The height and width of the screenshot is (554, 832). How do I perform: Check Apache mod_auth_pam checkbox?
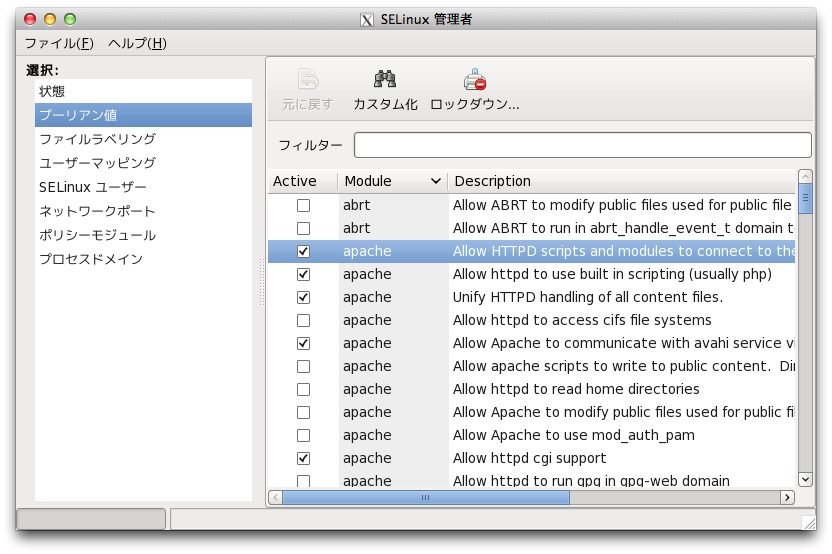pos(304,435)
